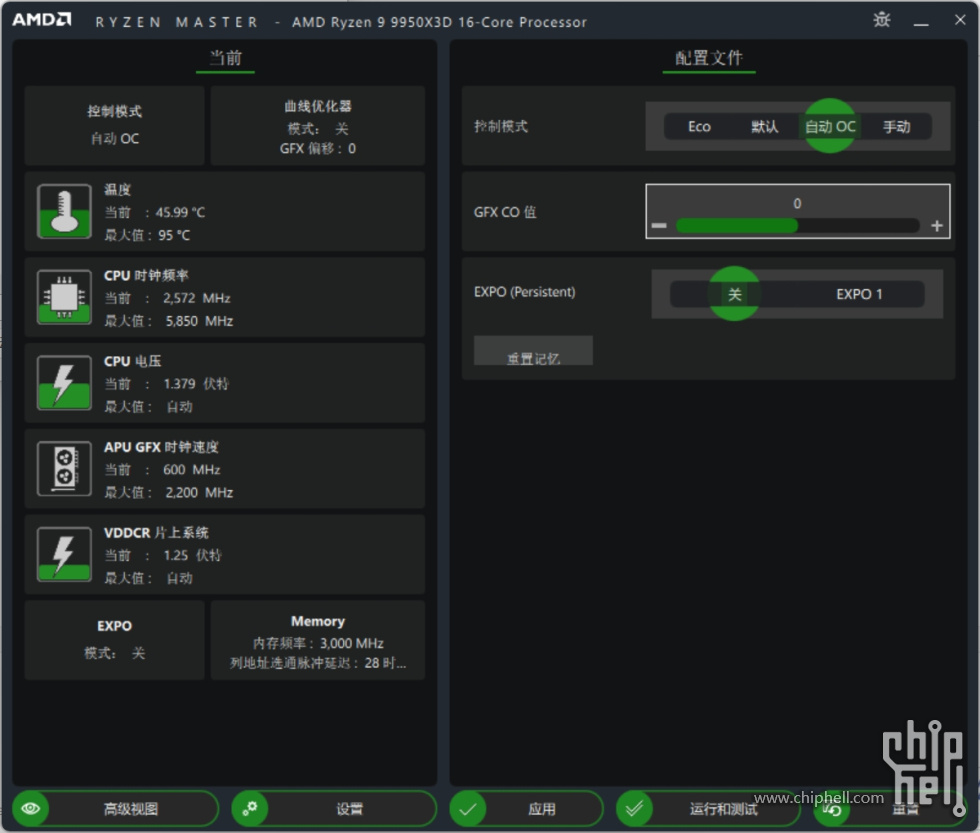Viewport: 980px width, 833px height.
Task: Click the GFX CO value slider bar
Action: pyautogui.click(x=797, y=226)
